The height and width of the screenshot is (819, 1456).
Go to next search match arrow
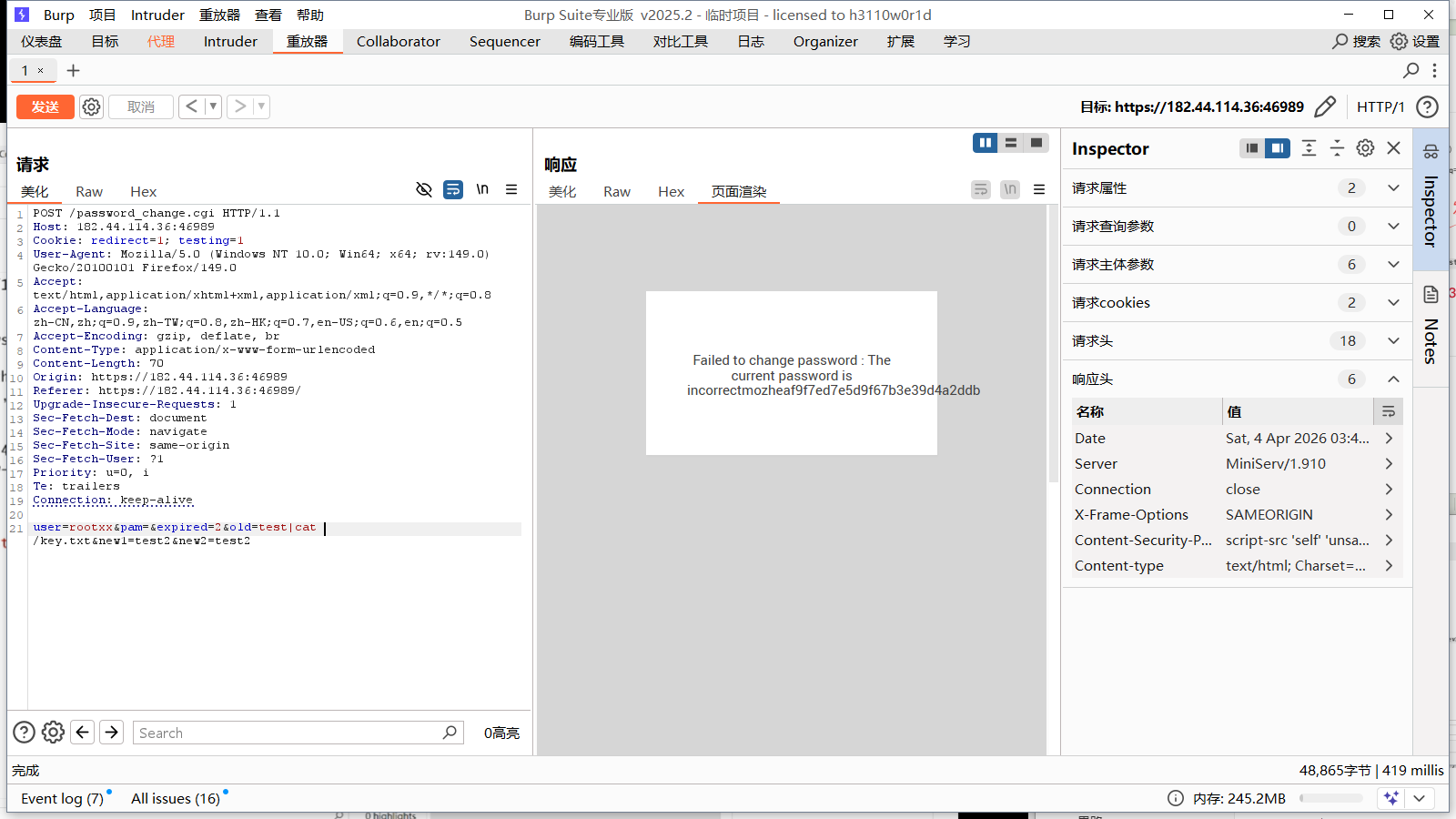(x=112, y=733)
